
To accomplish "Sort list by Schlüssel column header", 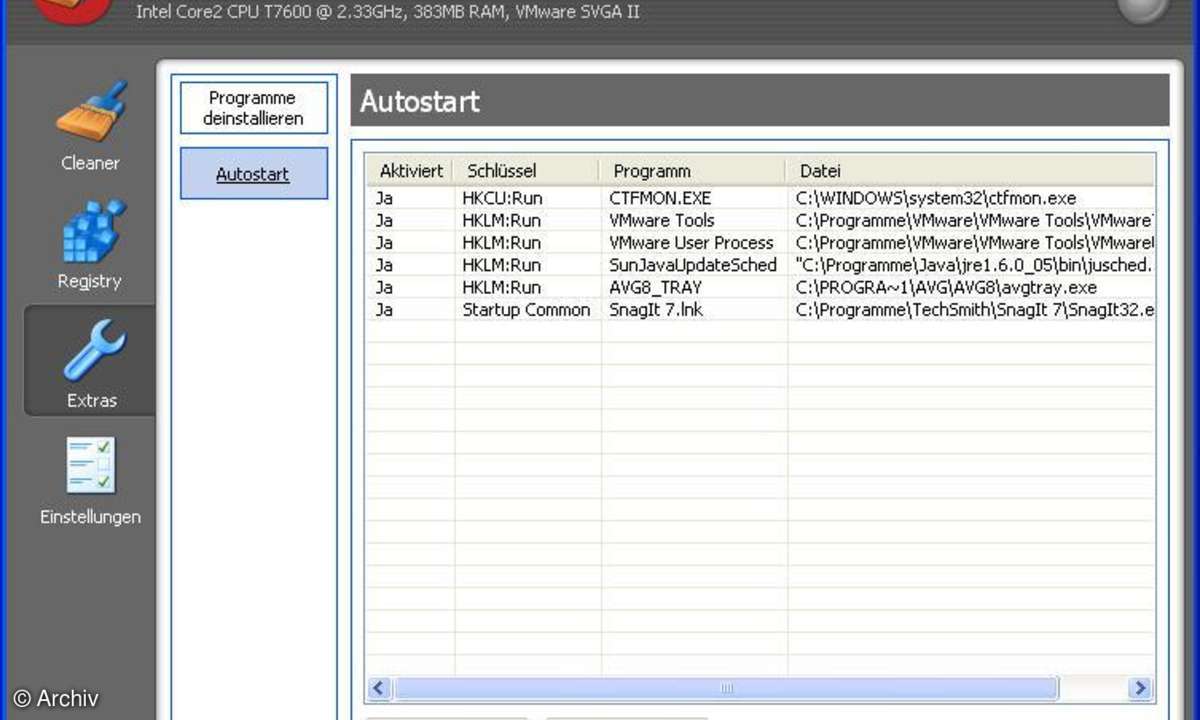I will coord(527,171).
